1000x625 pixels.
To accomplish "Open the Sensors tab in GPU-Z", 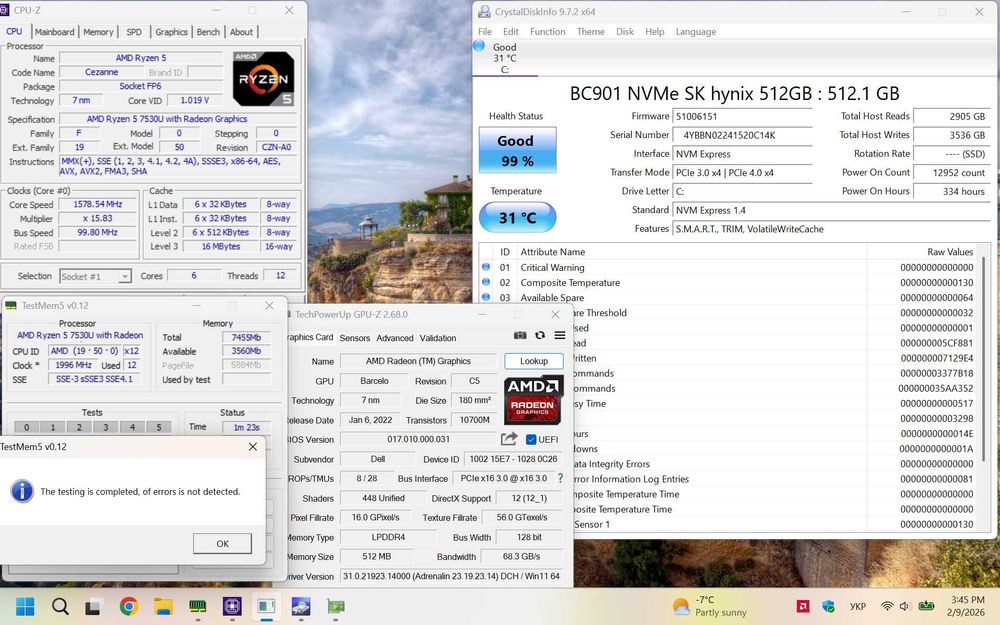I will tap(355, 338).
